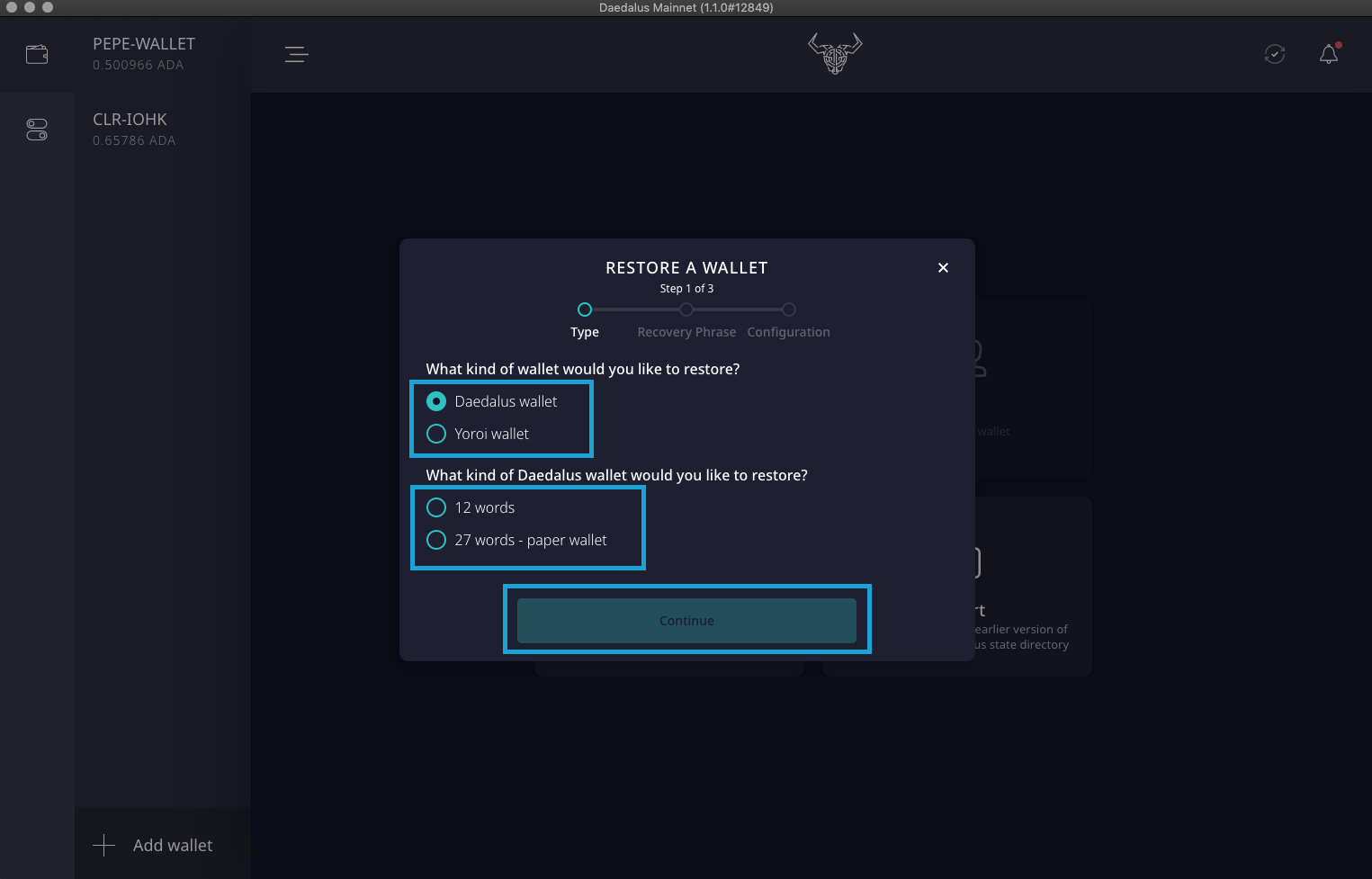The height and width of the screenshot is (879, 1372).
Task: Open the wallets section icon in sidebar
Action: tap(37, 55)
